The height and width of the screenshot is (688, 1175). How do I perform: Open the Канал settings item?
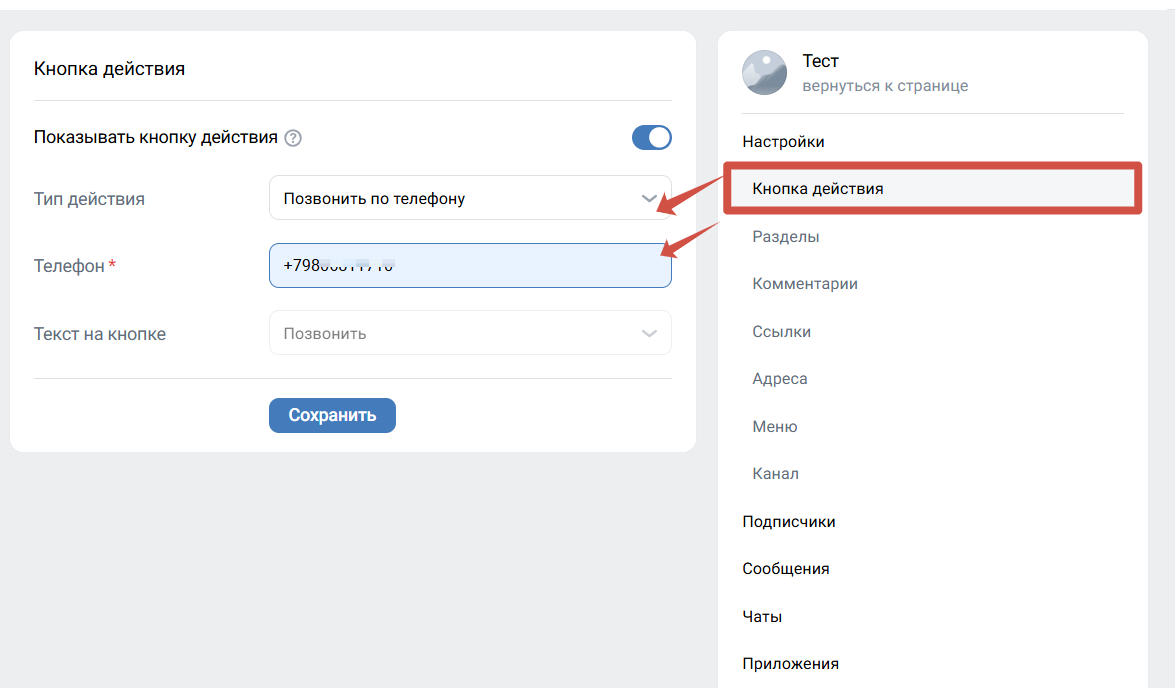coord(776,474)
